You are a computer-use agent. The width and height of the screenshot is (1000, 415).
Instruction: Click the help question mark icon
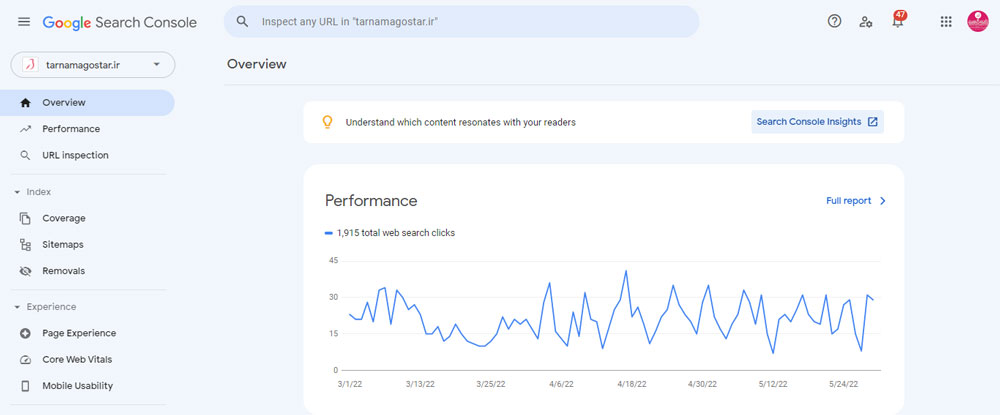pos(834,21)
